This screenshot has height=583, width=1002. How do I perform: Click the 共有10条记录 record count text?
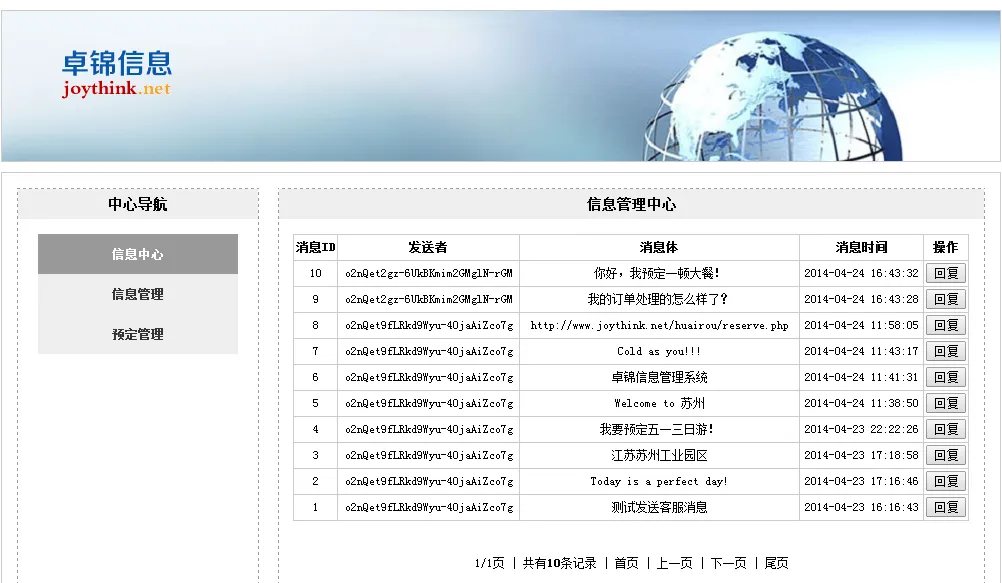click(x=559, y=563)
